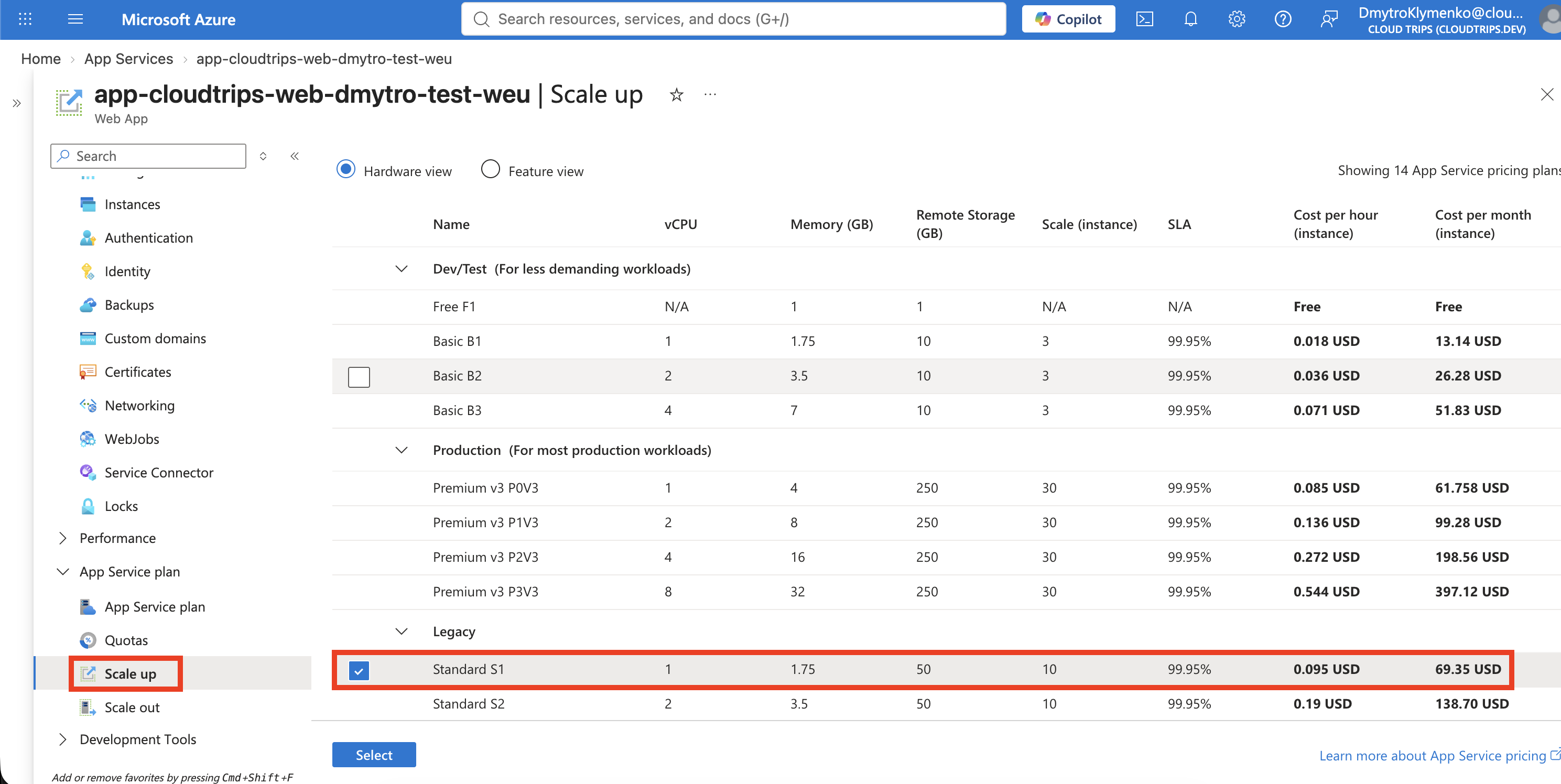The height and width of the screenshot is (784, 1561).
Task: Click the Quotas icon
Action: pos(88,640)
